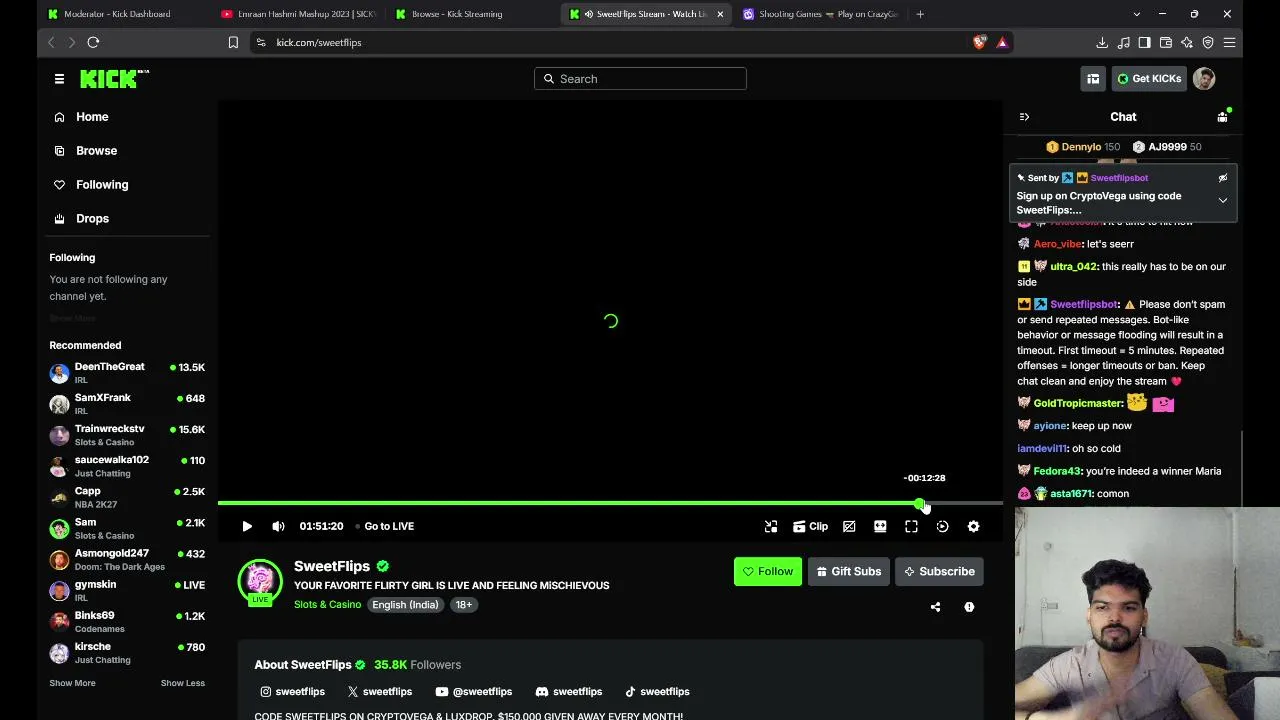The width and height of the screenshot is (1280, 720).
Task: Bookmark this page
Action: pos(233,42)
